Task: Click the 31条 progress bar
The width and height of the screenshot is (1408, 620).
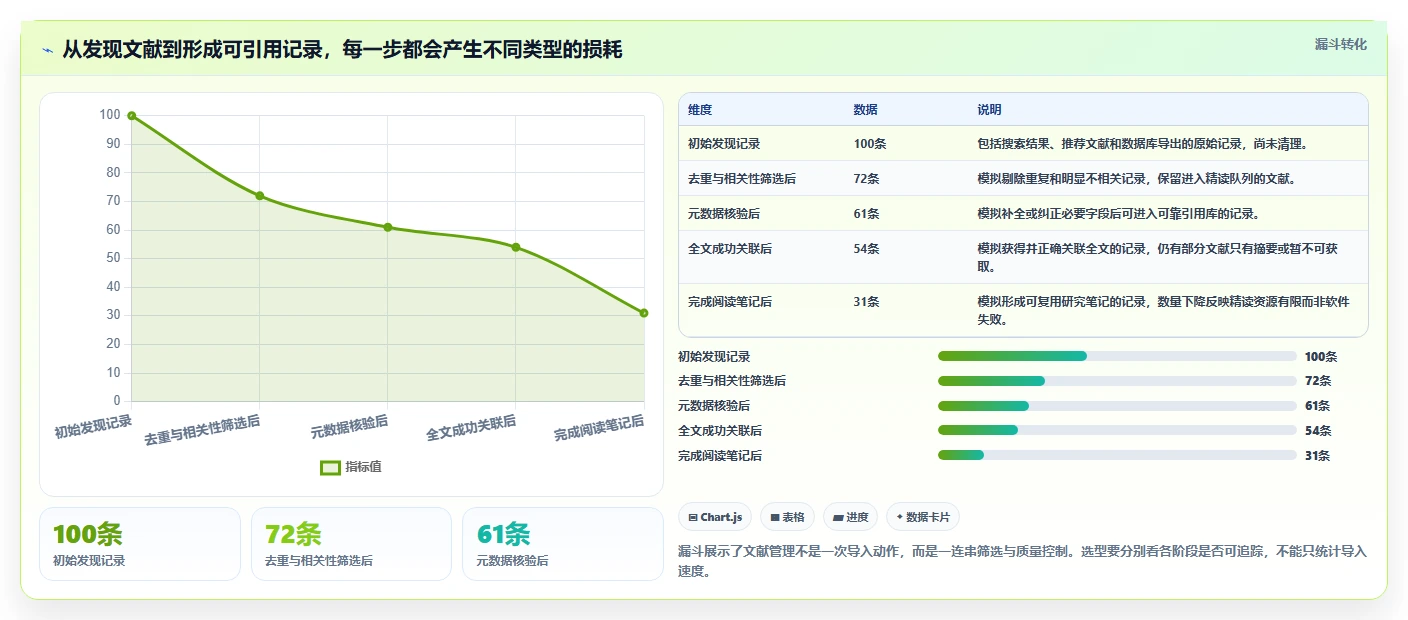Action: pos(1117,456)
